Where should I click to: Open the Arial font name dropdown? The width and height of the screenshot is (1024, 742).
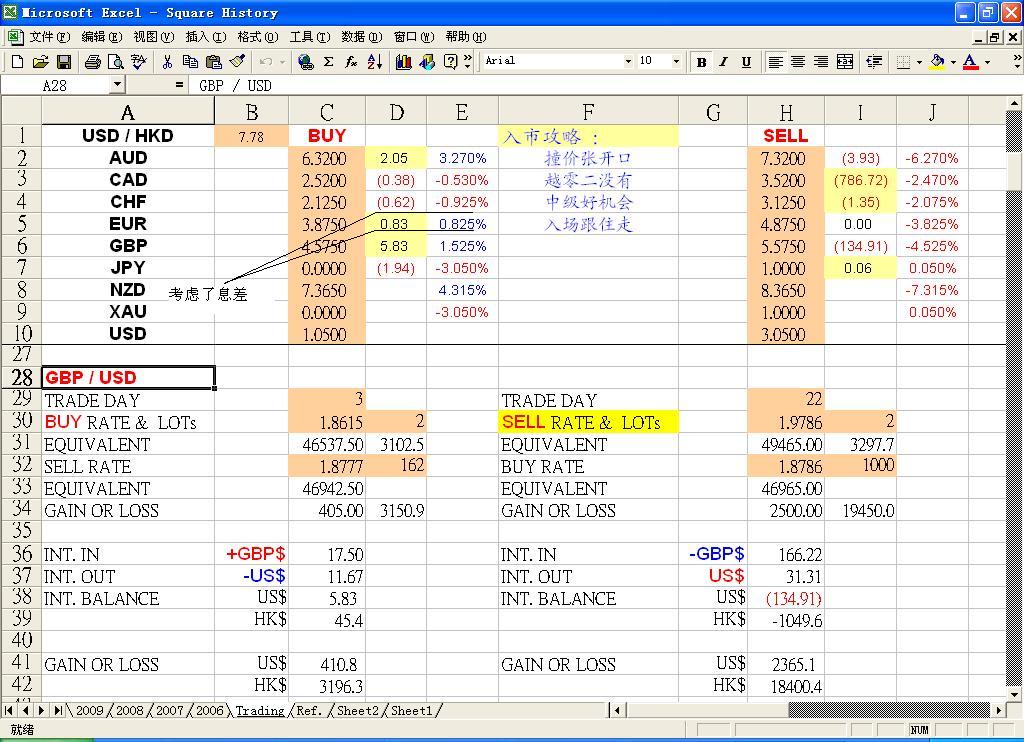coord(628,61)
